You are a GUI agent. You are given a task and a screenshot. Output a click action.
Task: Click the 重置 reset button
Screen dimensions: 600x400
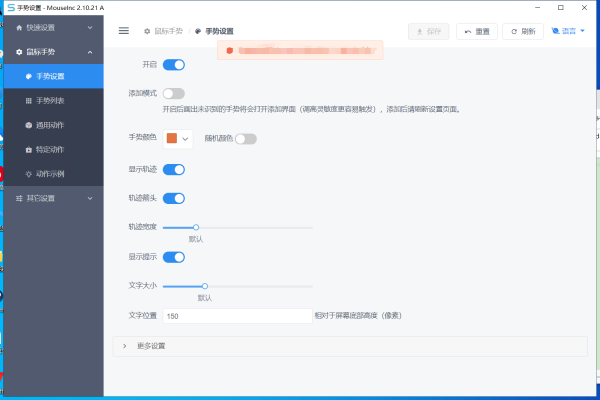click(x=478, y=31)
